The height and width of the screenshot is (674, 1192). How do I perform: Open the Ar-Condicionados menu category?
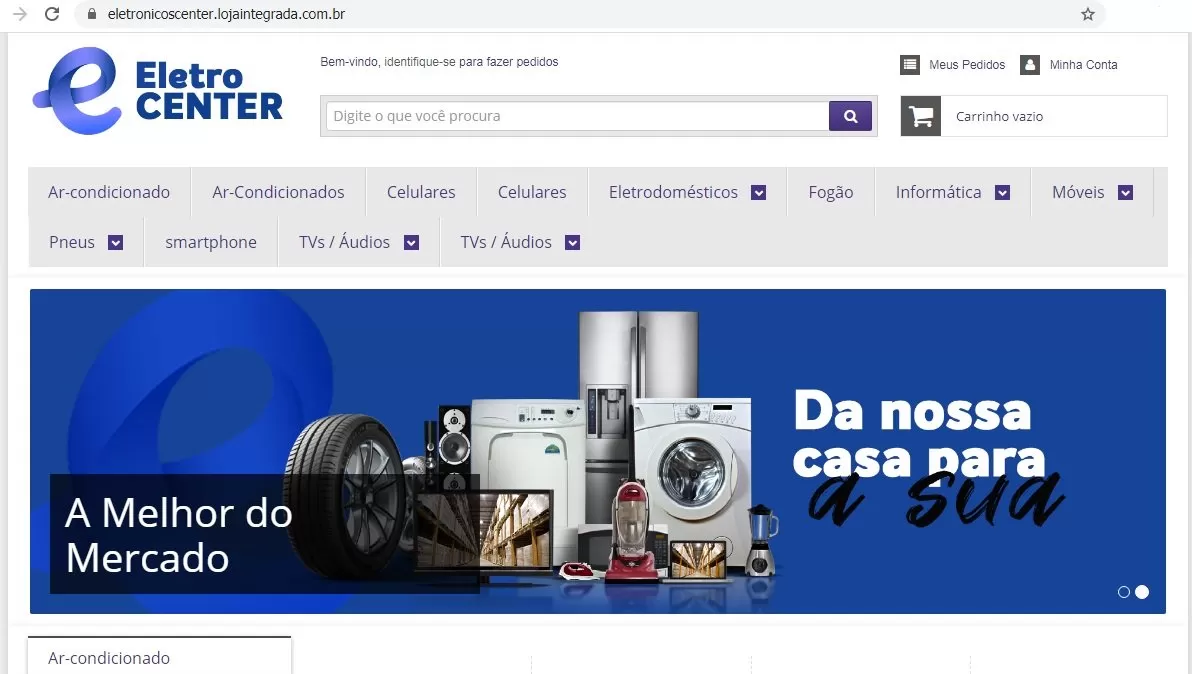point(278,192)
